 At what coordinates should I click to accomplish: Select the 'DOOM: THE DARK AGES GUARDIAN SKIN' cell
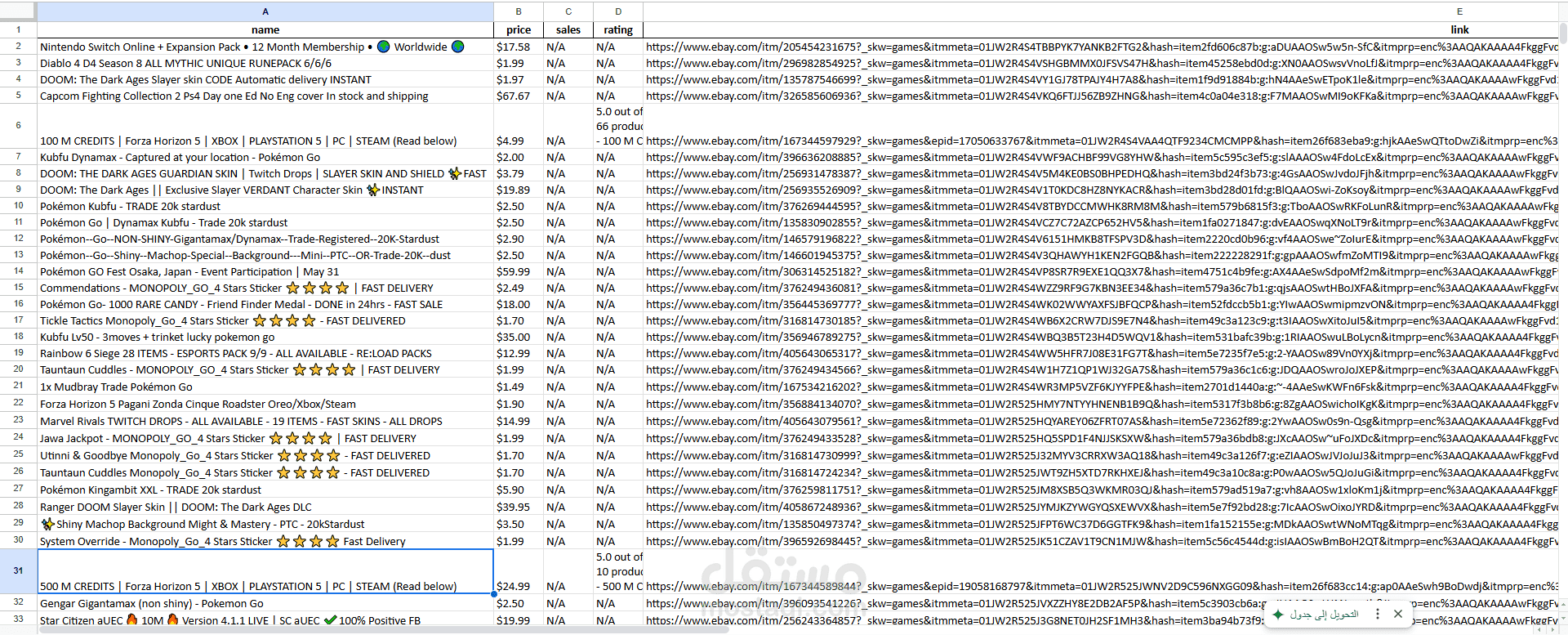coord(265,173)
